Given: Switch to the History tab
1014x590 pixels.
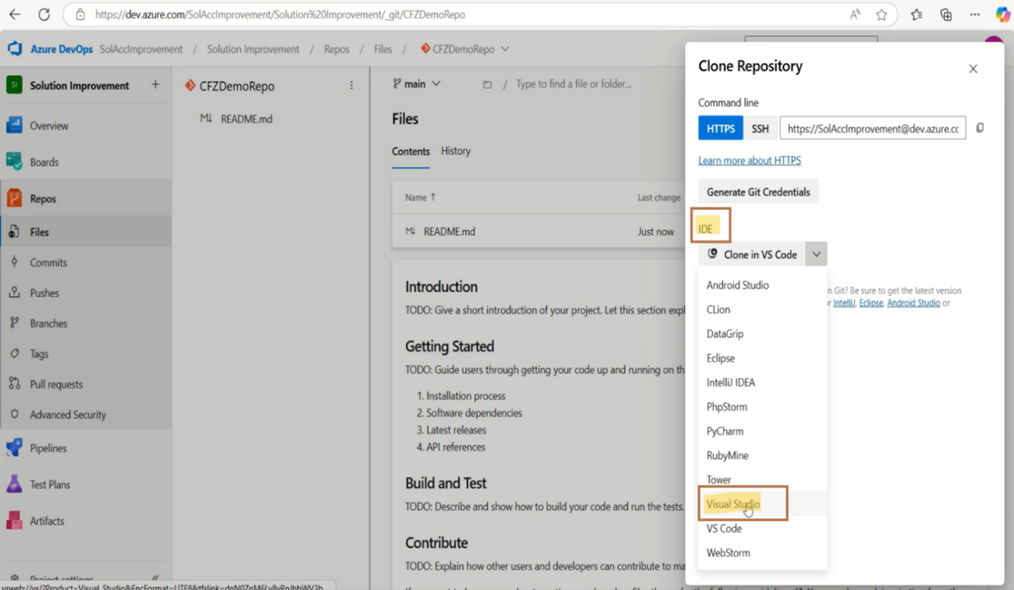Looking at the screenshot, I should click(x=456, y=151).
